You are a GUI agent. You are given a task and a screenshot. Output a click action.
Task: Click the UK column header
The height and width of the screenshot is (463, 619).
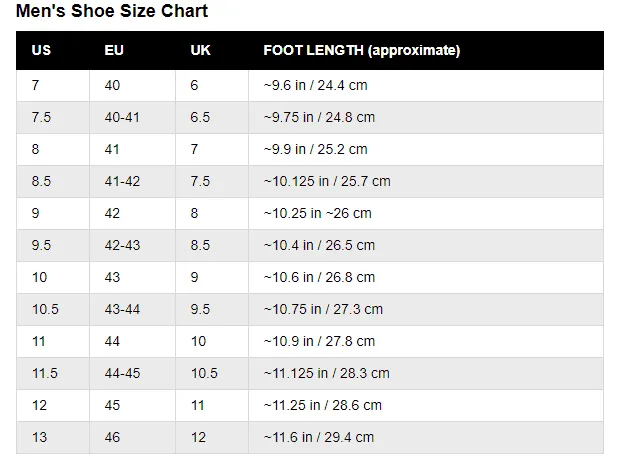[x=200, y=50]
